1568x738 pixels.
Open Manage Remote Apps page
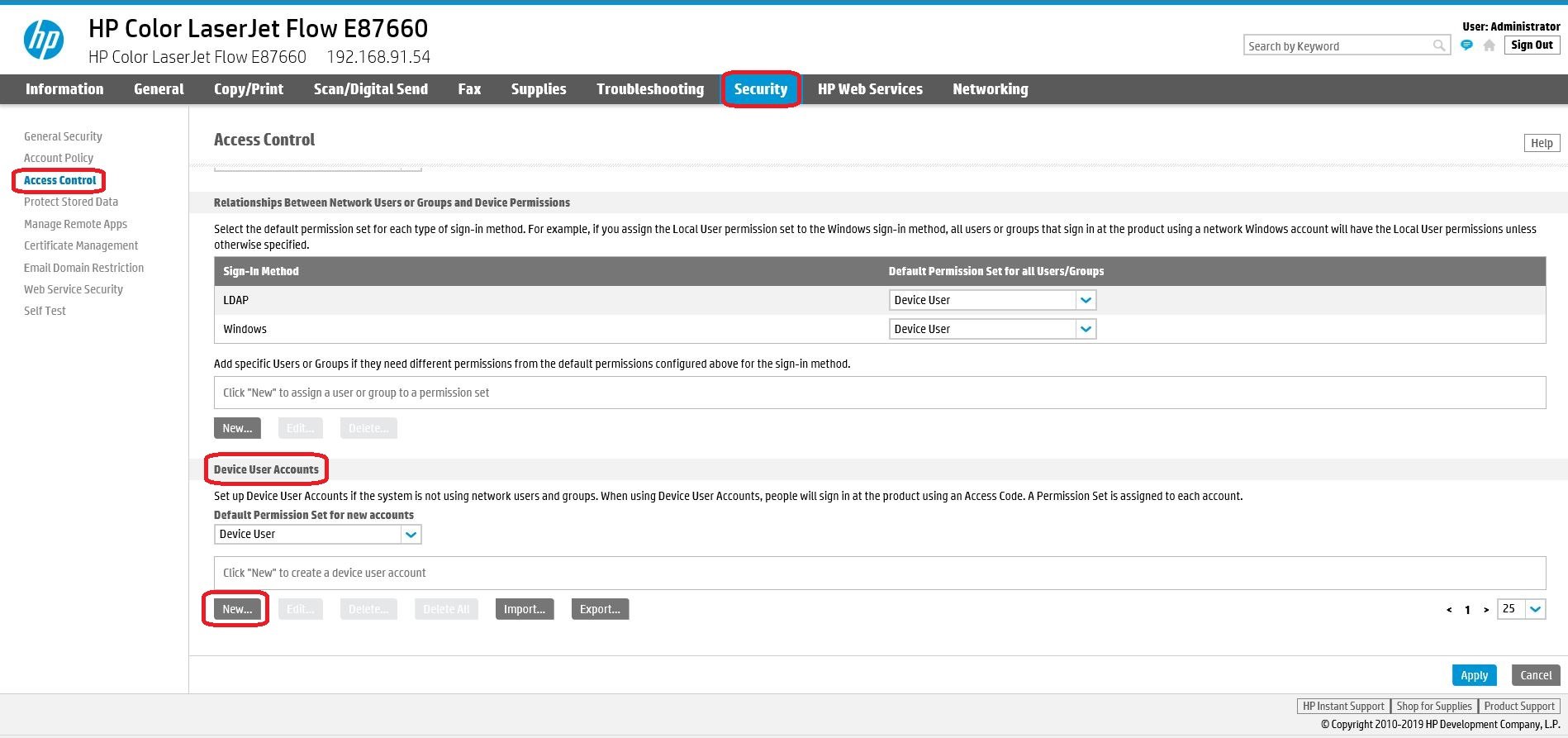coord(75,224)
